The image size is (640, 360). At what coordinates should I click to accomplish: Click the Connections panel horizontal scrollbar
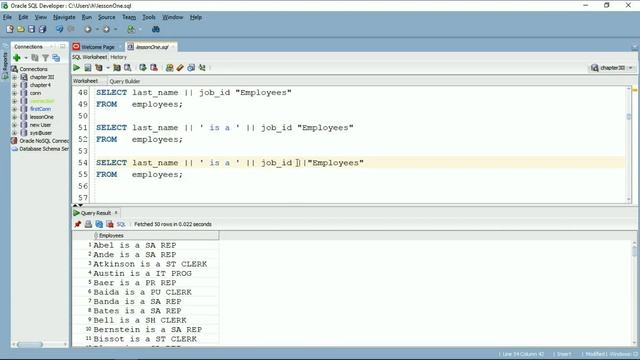pos(30,344)
